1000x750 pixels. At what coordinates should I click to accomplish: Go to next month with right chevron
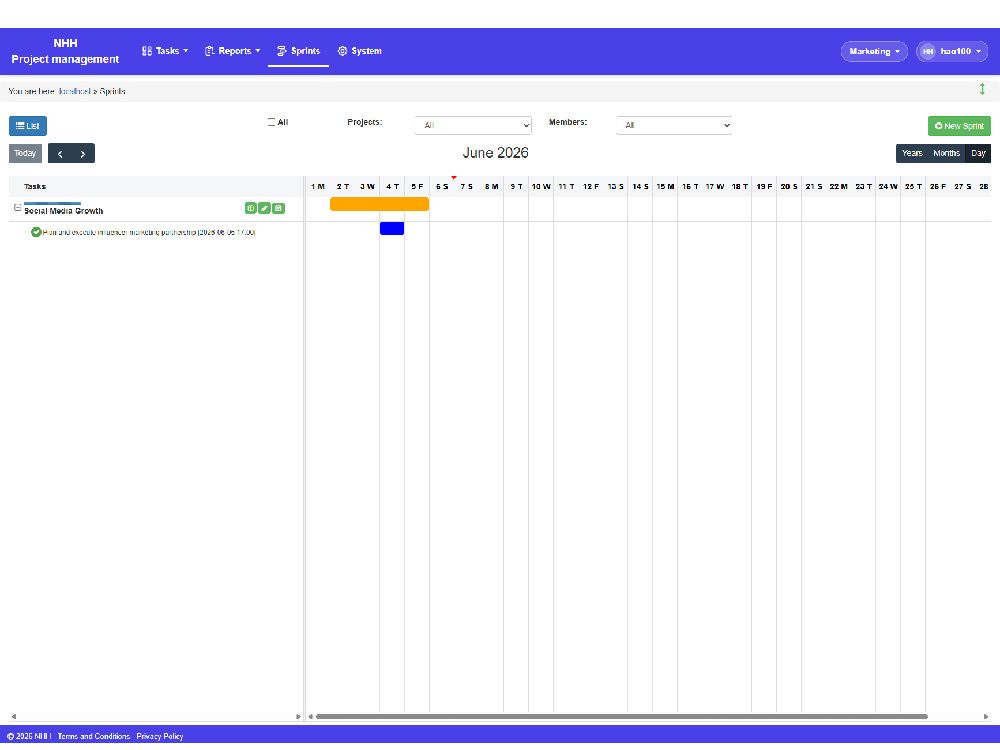point(83,154)
